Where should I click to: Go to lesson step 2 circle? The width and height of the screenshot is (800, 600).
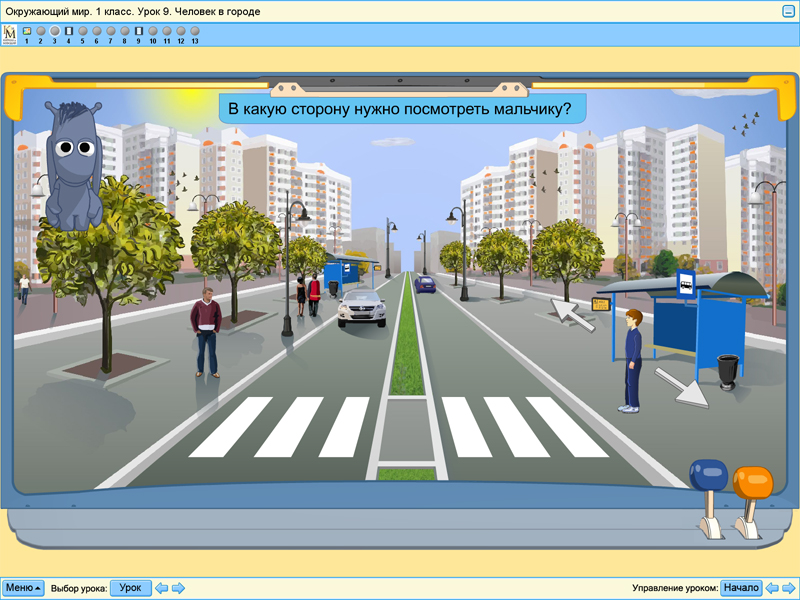coord(41,31)
